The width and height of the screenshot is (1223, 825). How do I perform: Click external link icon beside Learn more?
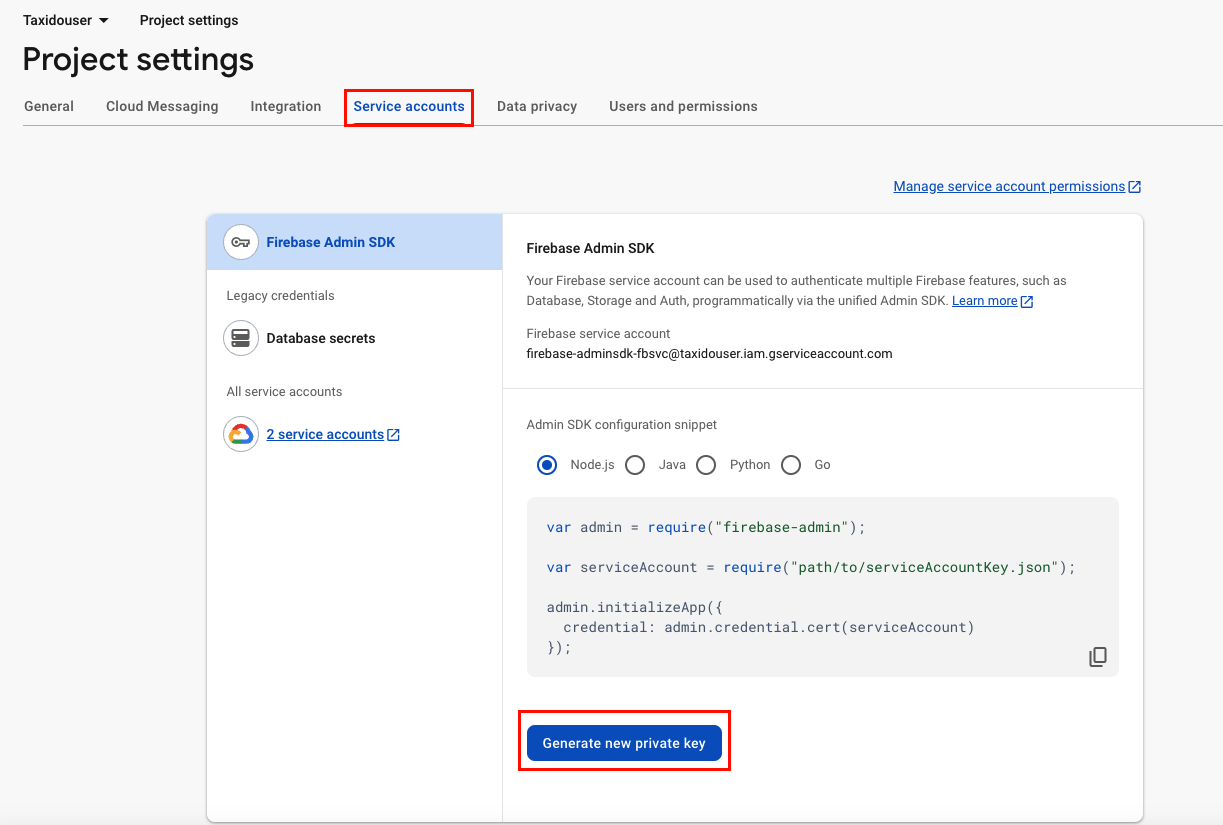click(x=1027, y=301)
